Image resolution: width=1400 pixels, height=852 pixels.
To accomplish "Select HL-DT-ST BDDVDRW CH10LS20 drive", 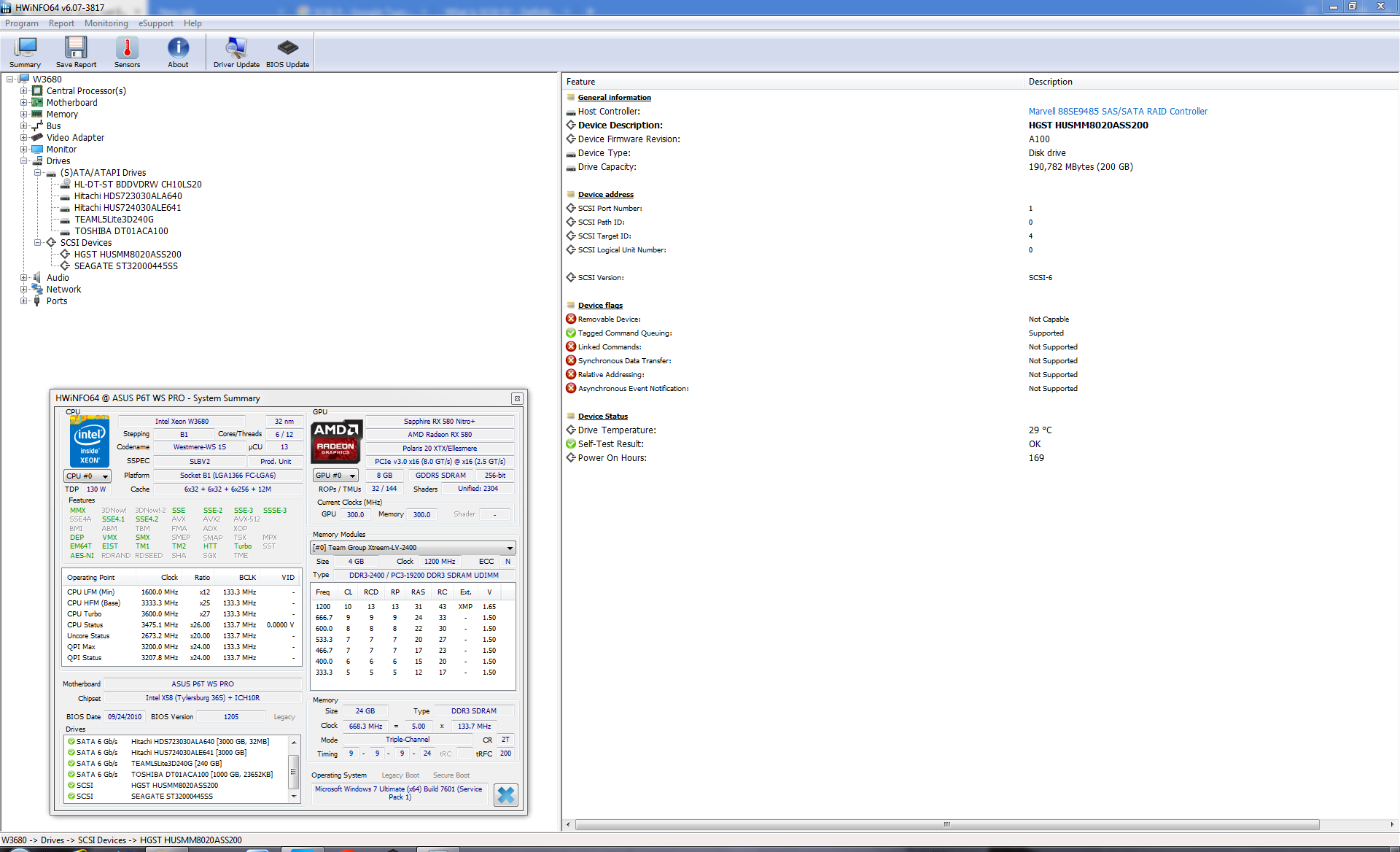I will click(x=138, y=185).
